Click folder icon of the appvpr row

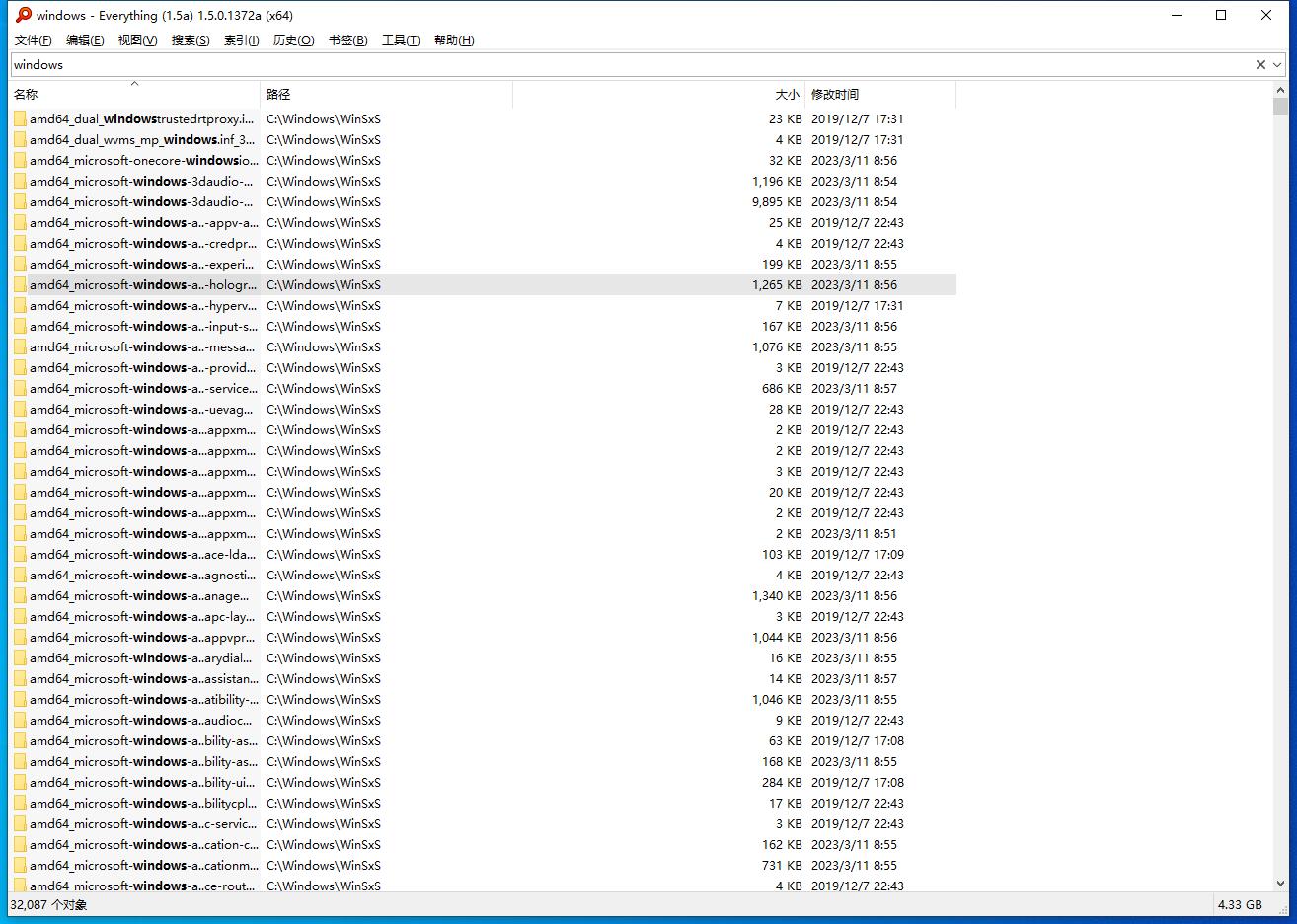pos(20,637)
